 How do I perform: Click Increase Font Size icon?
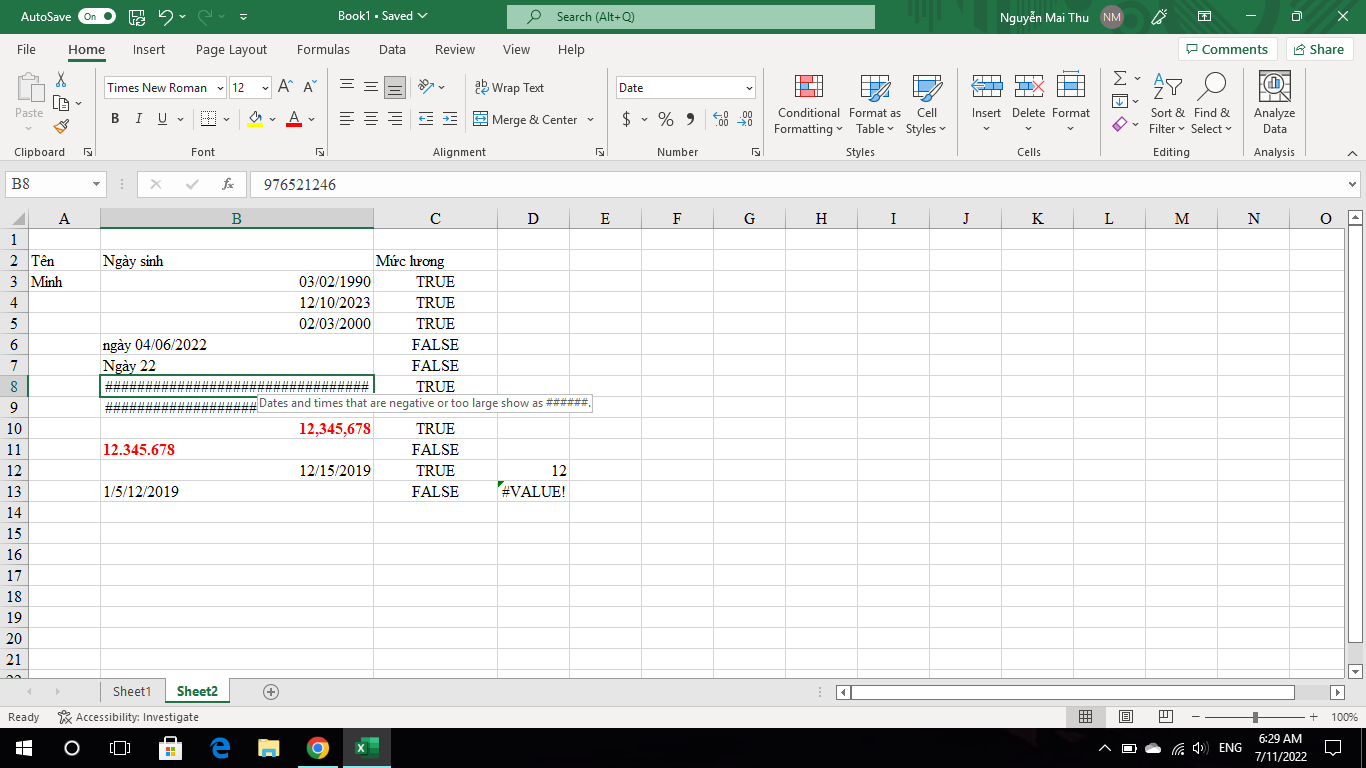285,87
